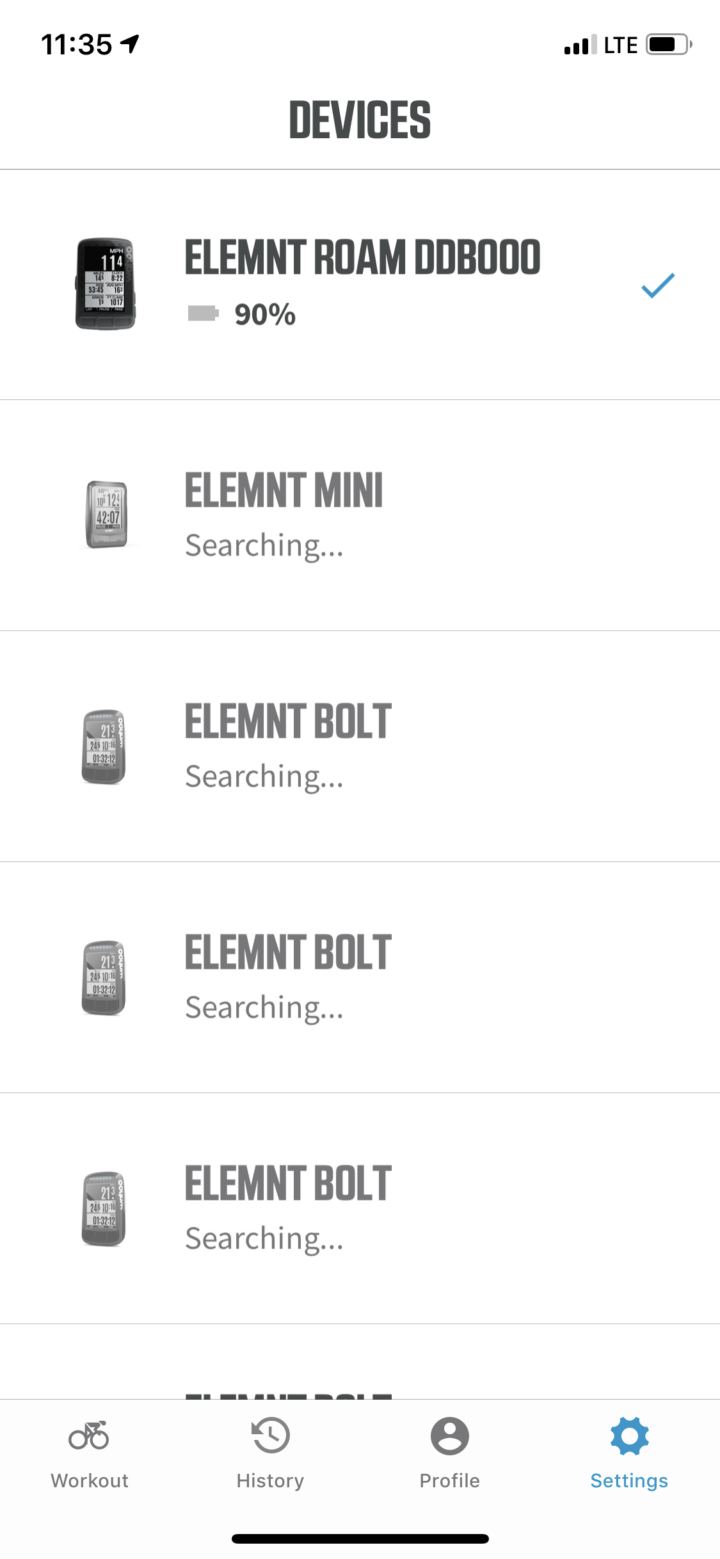Image resolution: width=720 pixels, height=1559 pixels.
Task: Select the ELEMNT ROAM DDB000 name
Action: pyautogui.click(x=362, y=258)
